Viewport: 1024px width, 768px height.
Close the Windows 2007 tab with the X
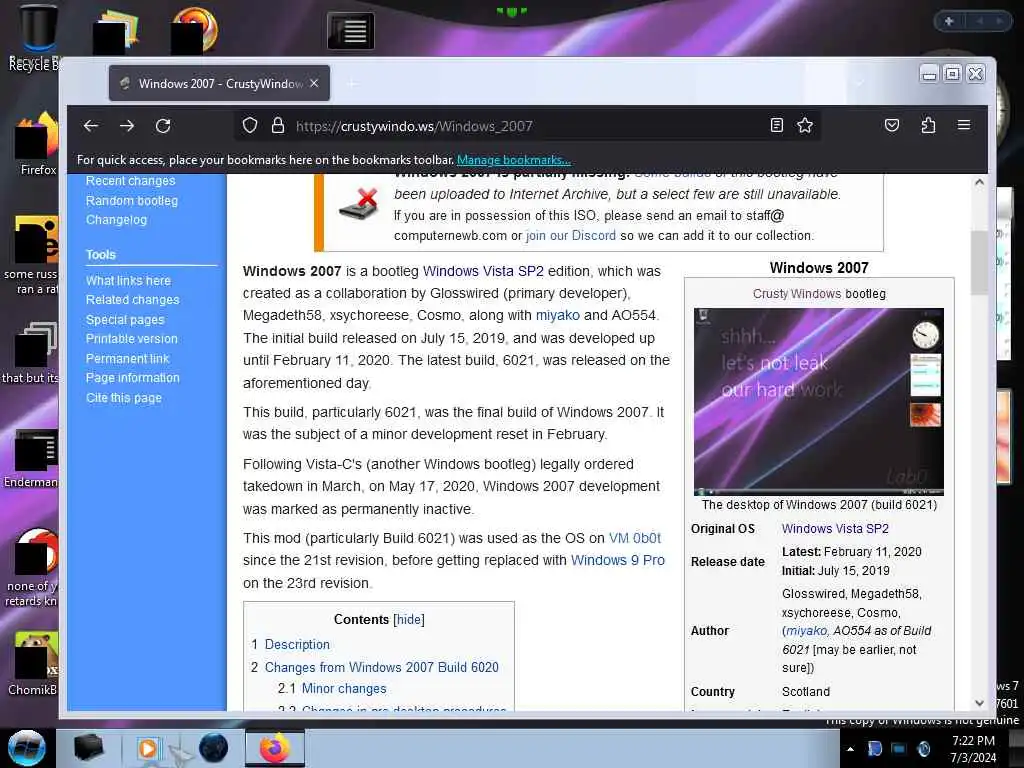(x=314, y=84)
